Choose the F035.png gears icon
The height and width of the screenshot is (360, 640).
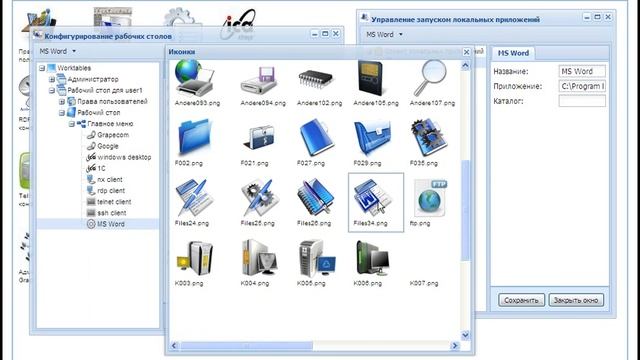(x=429, y=138)
